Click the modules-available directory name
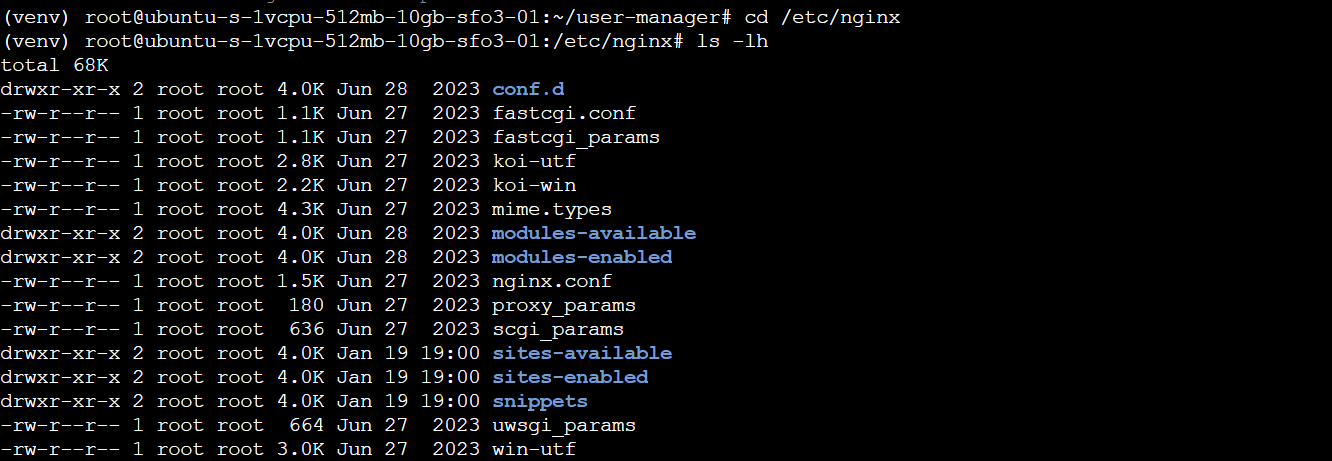 (594, 233)
